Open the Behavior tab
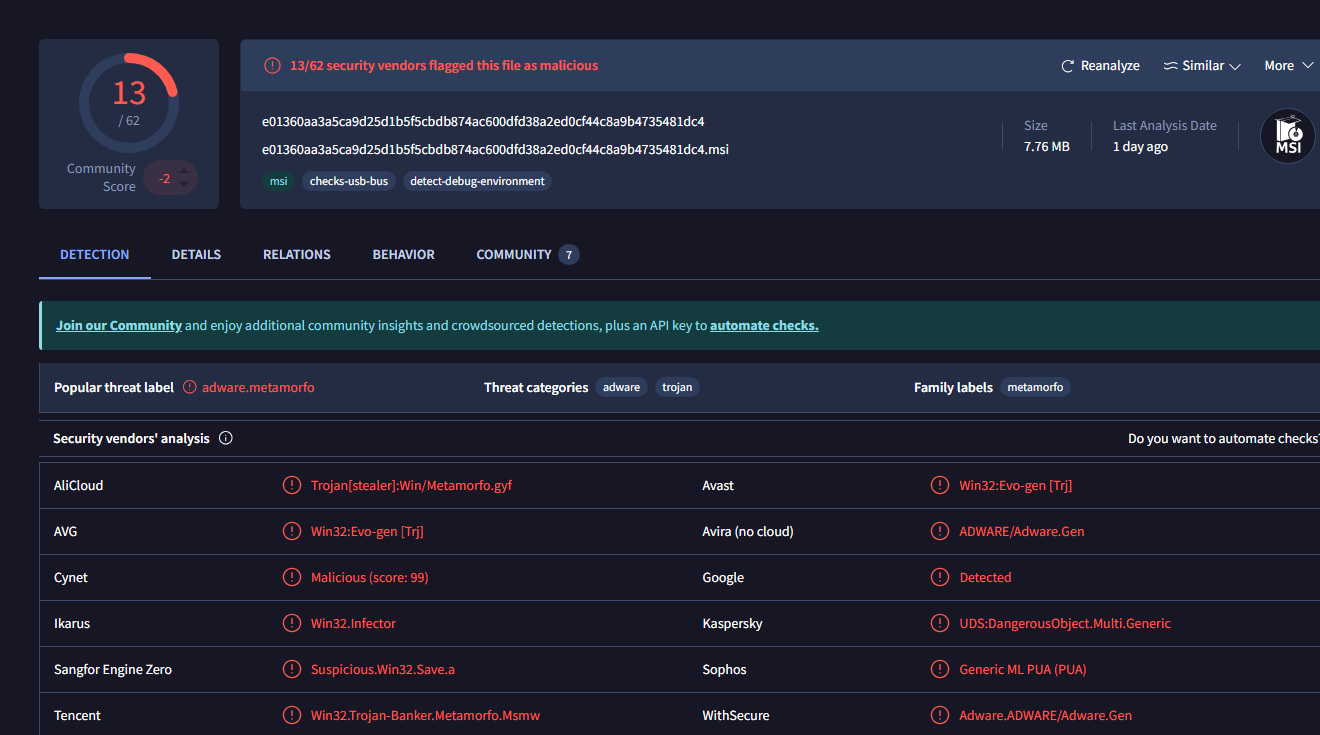Viewport: 1320px width, 735px height. [x=403, y=255]
